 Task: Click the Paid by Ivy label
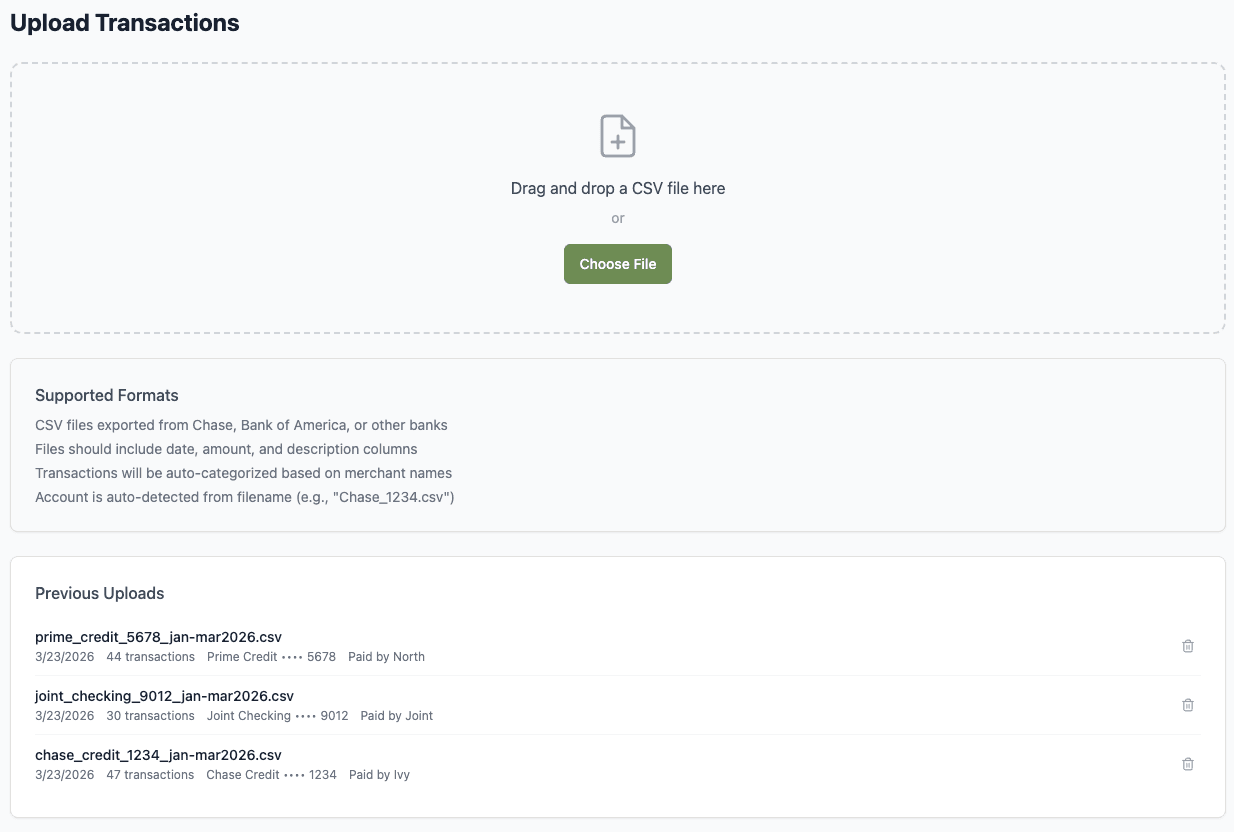[379, 775]
